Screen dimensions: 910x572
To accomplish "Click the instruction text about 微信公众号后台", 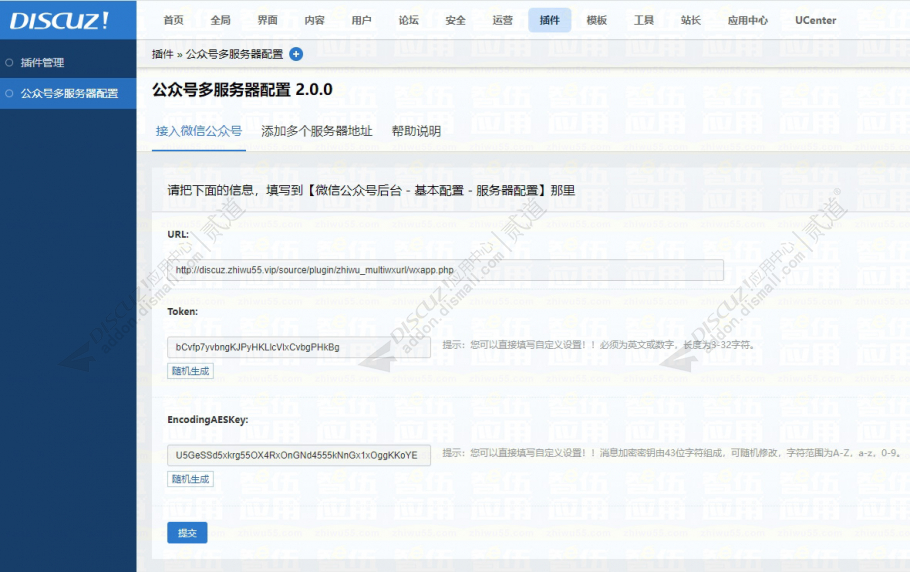I will click(x=371, y=190).
